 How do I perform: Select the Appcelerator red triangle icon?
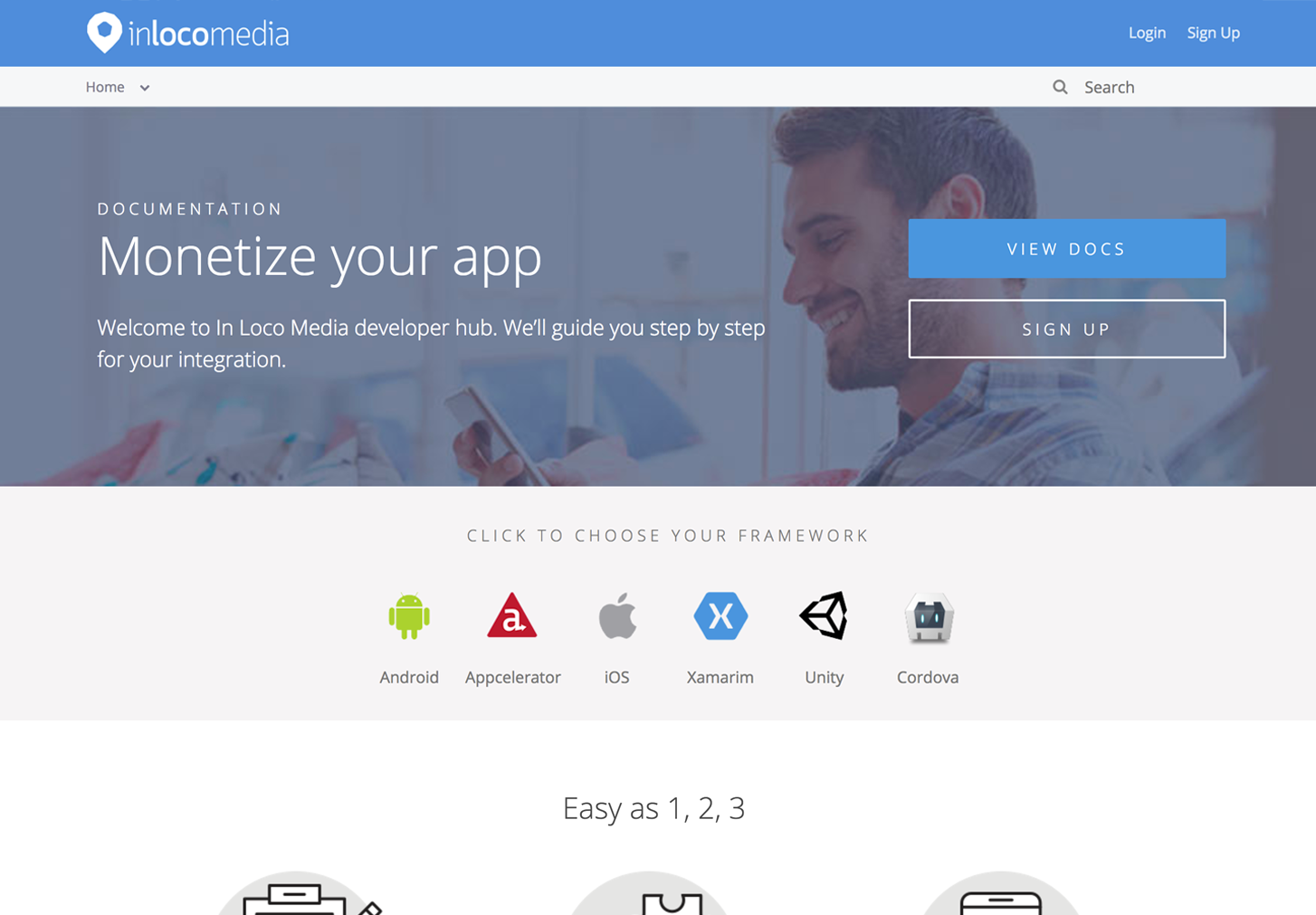coord(512,615)
